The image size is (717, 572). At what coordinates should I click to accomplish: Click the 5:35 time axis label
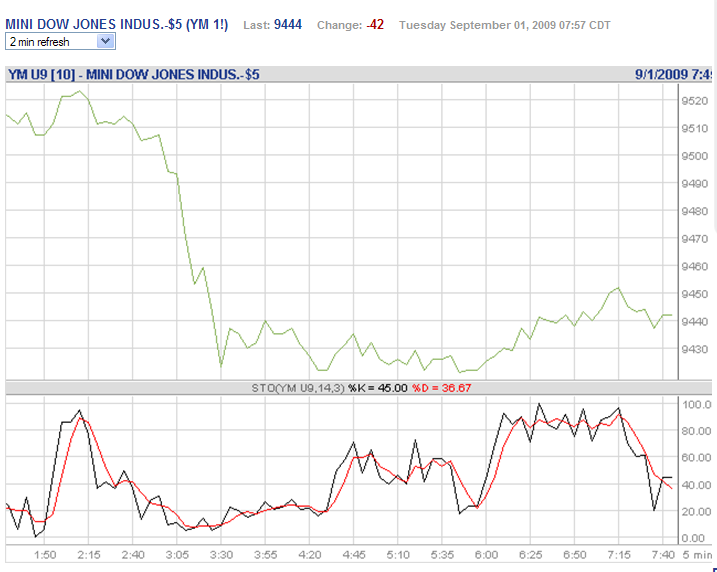pyautogui.click(x=442, y=555)
